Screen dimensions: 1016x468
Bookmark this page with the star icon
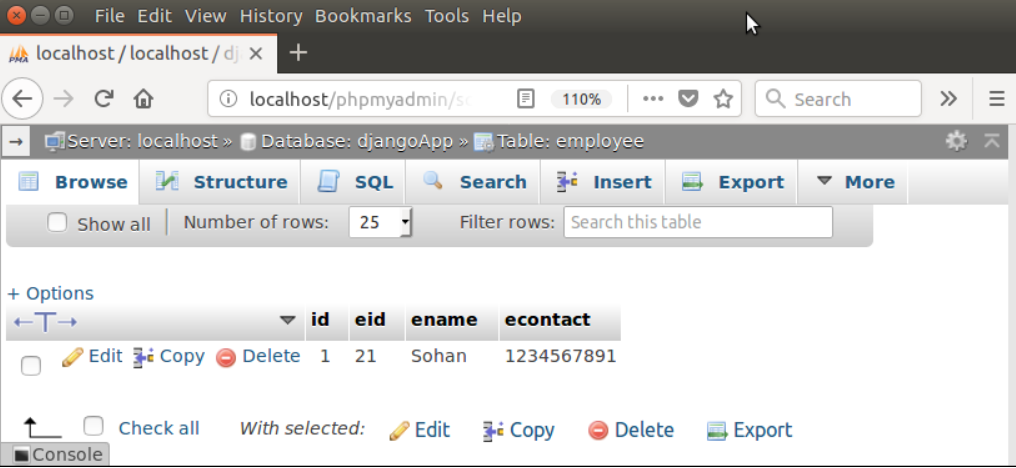pos(722,99)
